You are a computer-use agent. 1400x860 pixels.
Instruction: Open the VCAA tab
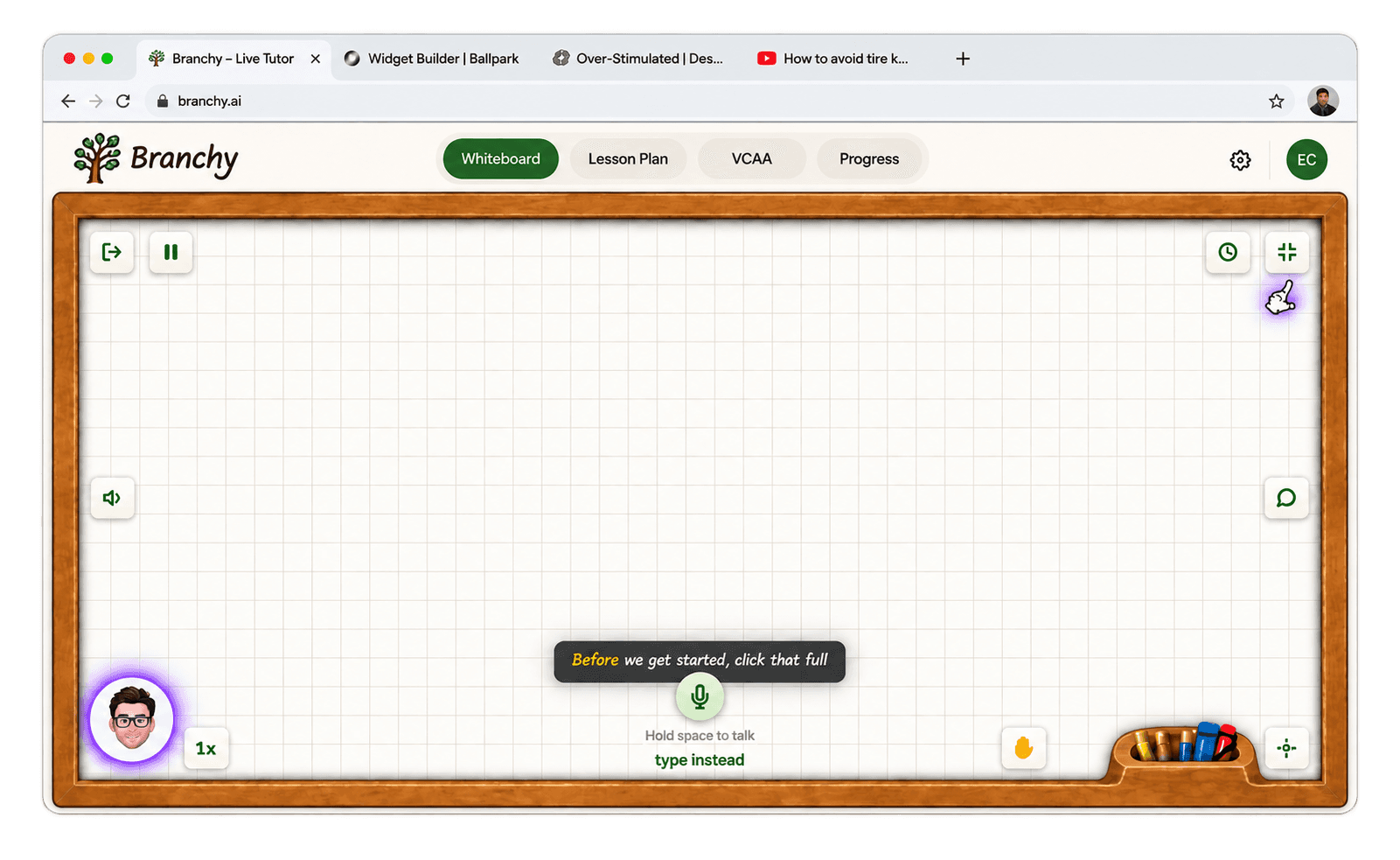point(752,159)
